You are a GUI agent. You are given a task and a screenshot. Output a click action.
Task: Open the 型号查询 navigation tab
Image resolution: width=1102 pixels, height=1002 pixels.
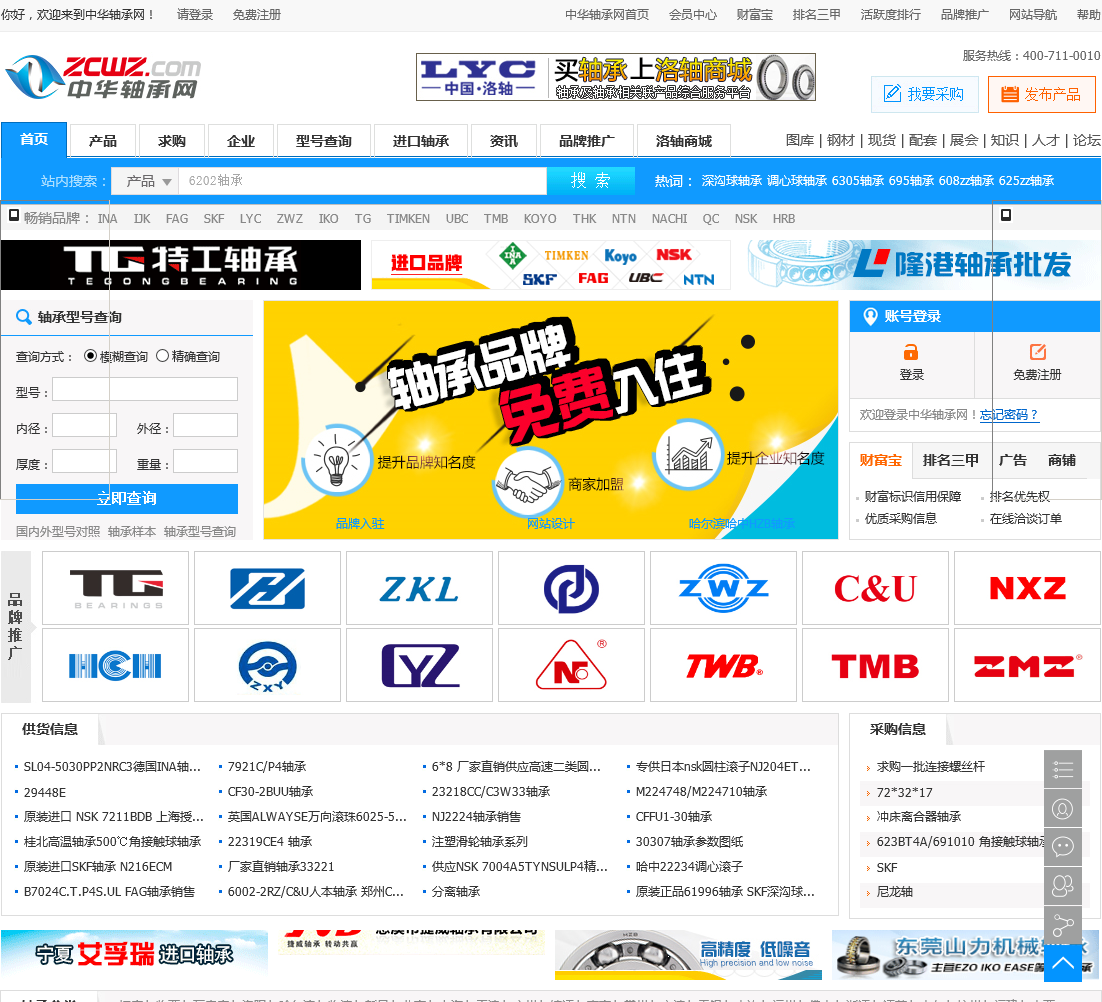click(x=323, y=141)
